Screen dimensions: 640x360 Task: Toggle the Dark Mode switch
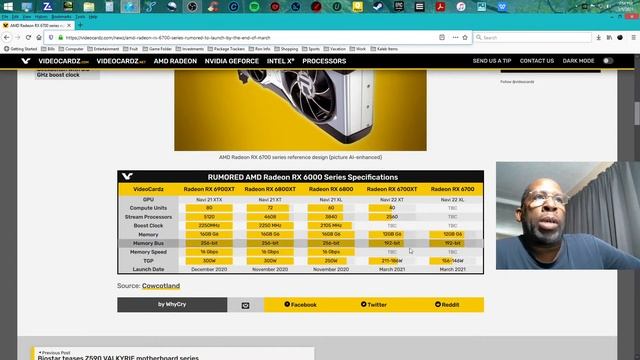coord(608,61)
